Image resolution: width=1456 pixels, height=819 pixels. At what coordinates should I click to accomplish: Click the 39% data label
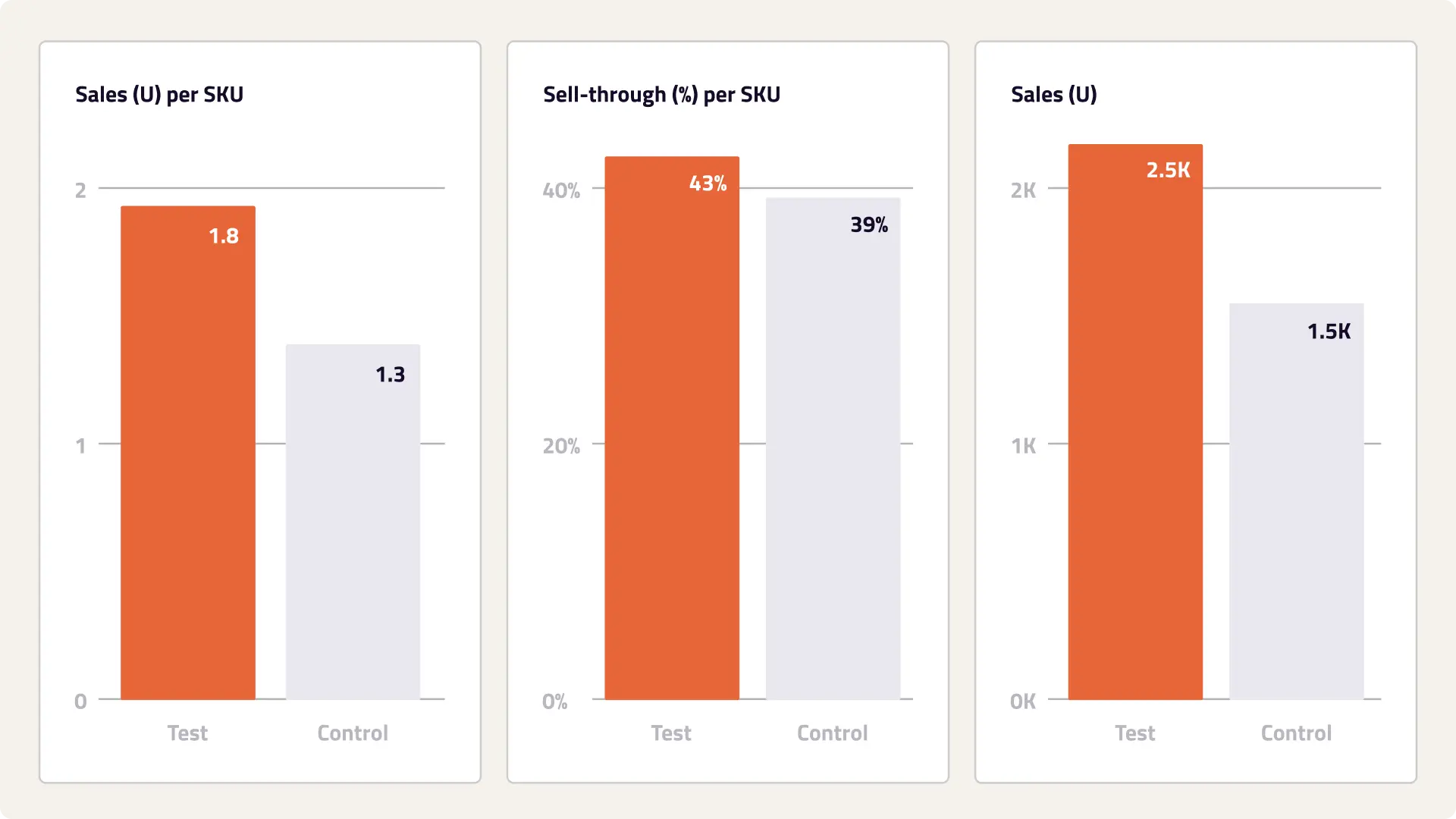[869, 225]
